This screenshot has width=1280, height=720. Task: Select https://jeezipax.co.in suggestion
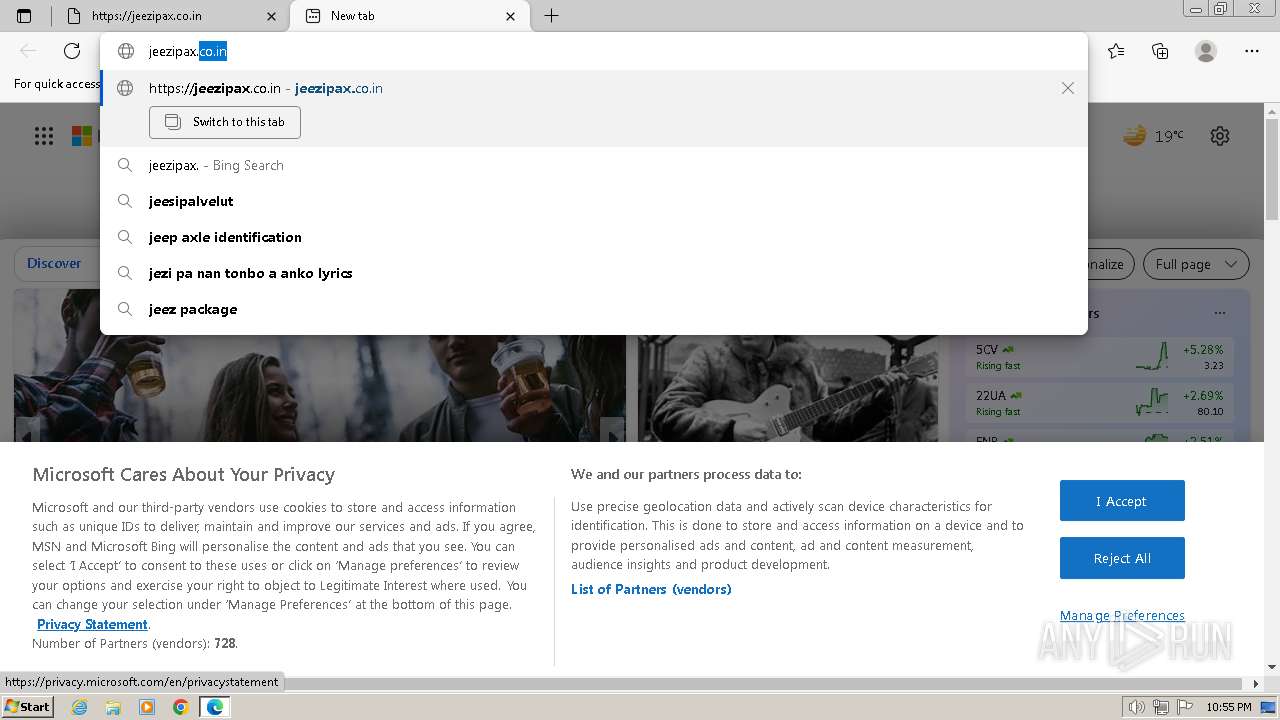click(594, 88)
